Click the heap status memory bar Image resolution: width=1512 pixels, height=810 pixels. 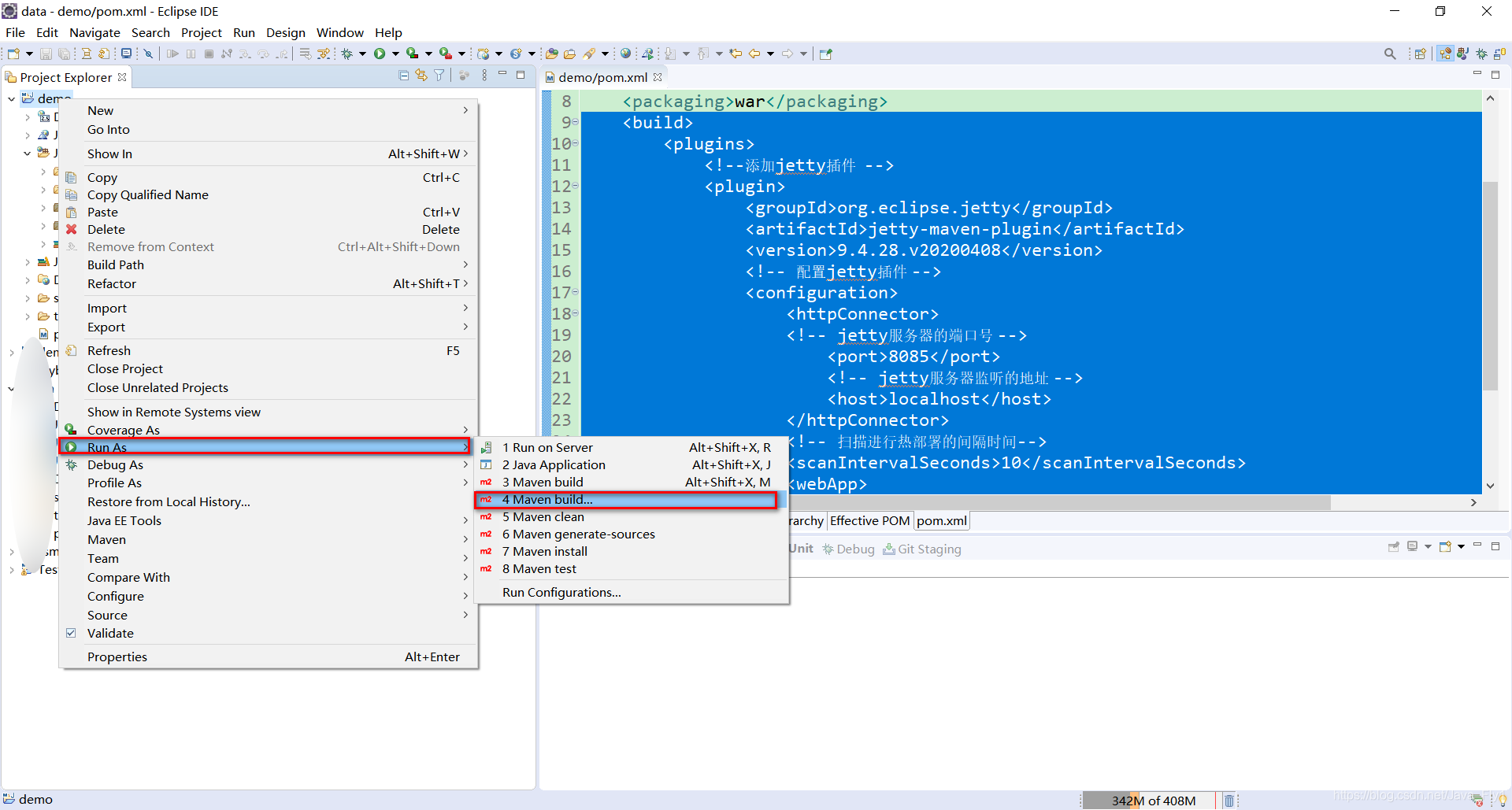1148,801
